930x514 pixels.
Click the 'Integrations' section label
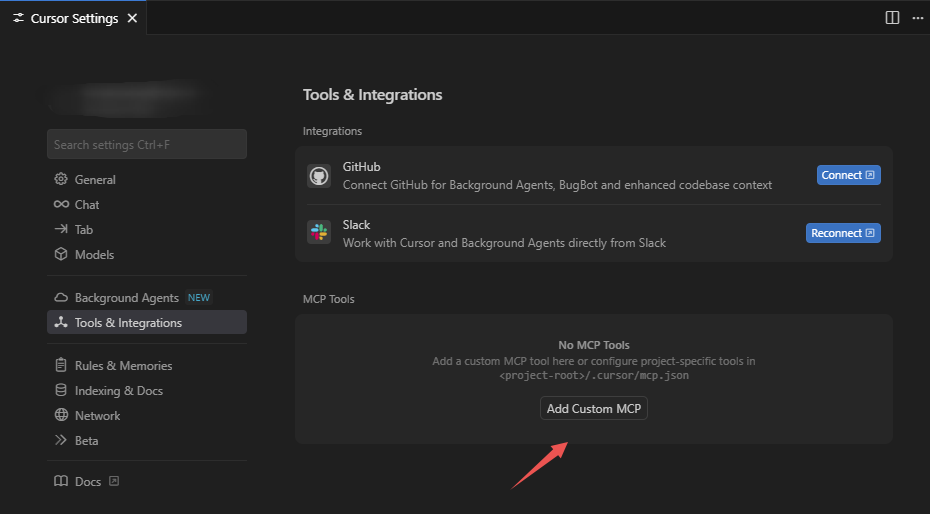tap(332, 131)
